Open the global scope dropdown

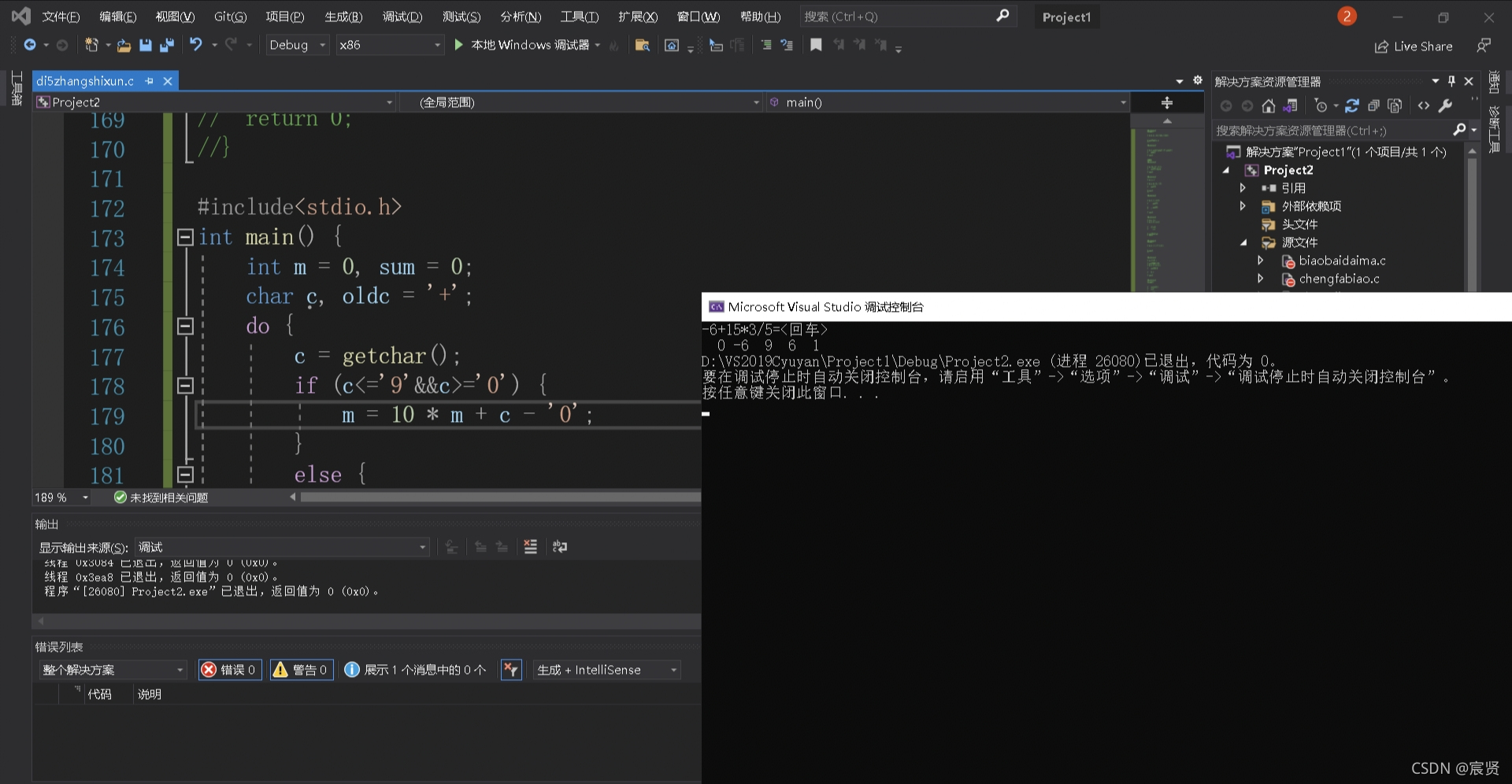[x=580, y=102]
